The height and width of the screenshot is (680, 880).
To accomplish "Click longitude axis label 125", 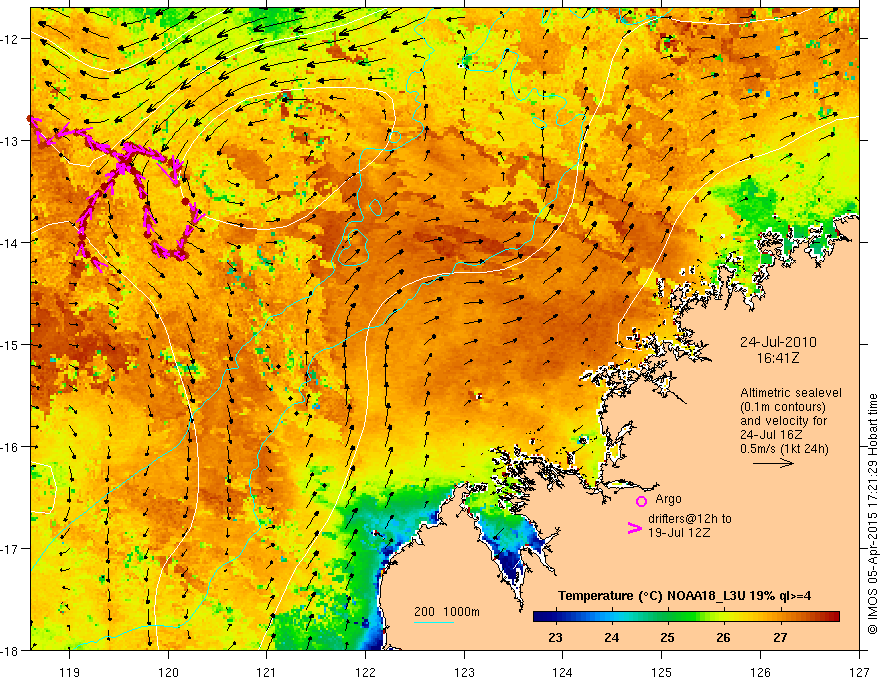I will [662, 672].
